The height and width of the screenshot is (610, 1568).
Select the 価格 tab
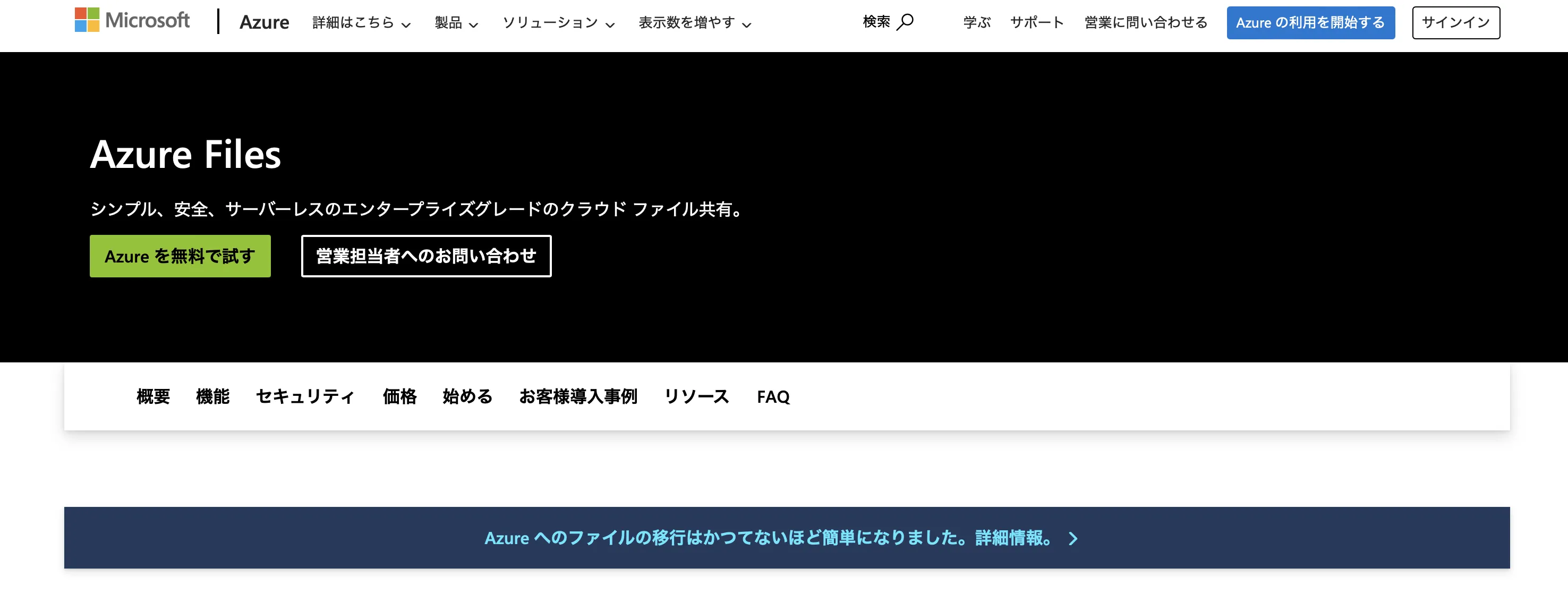399,397
